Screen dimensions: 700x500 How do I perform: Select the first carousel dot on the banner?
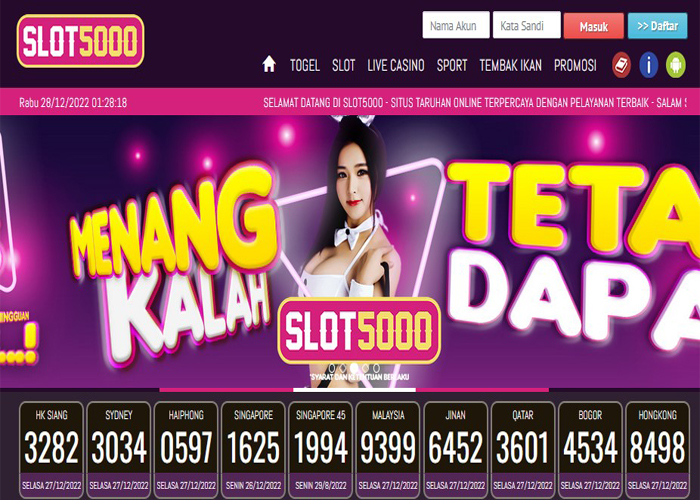tap(332, 368)
